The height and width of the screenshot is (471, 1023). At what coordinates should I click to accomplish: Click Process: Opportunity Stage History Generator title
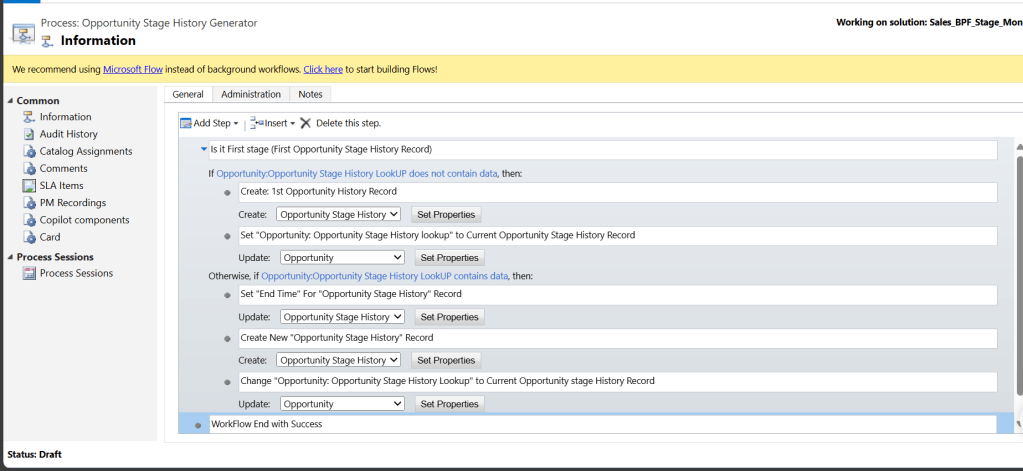click(x=149, y=23)
